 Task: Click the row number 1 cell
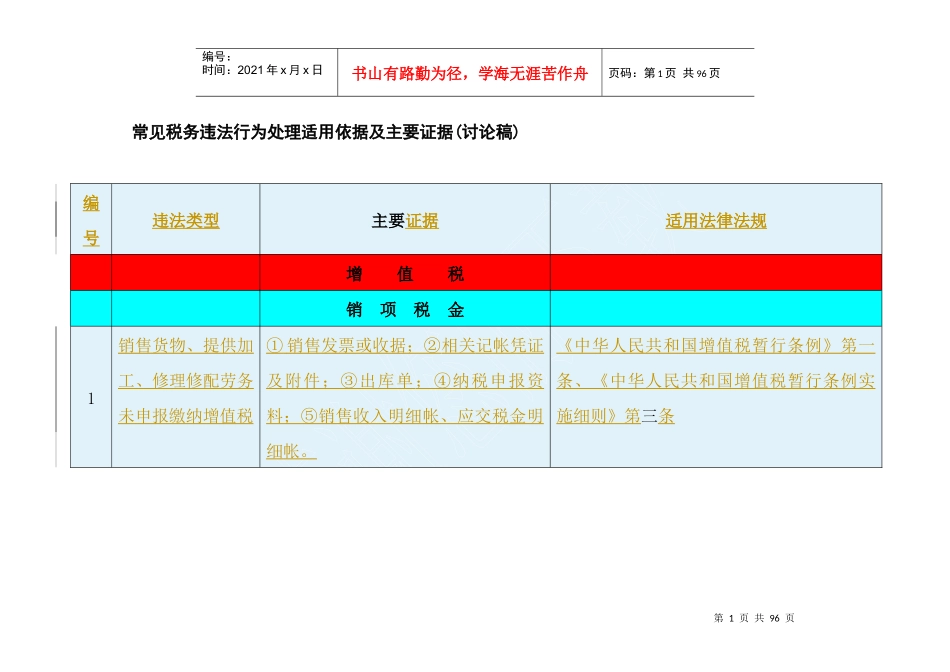(x=91, y=398)
